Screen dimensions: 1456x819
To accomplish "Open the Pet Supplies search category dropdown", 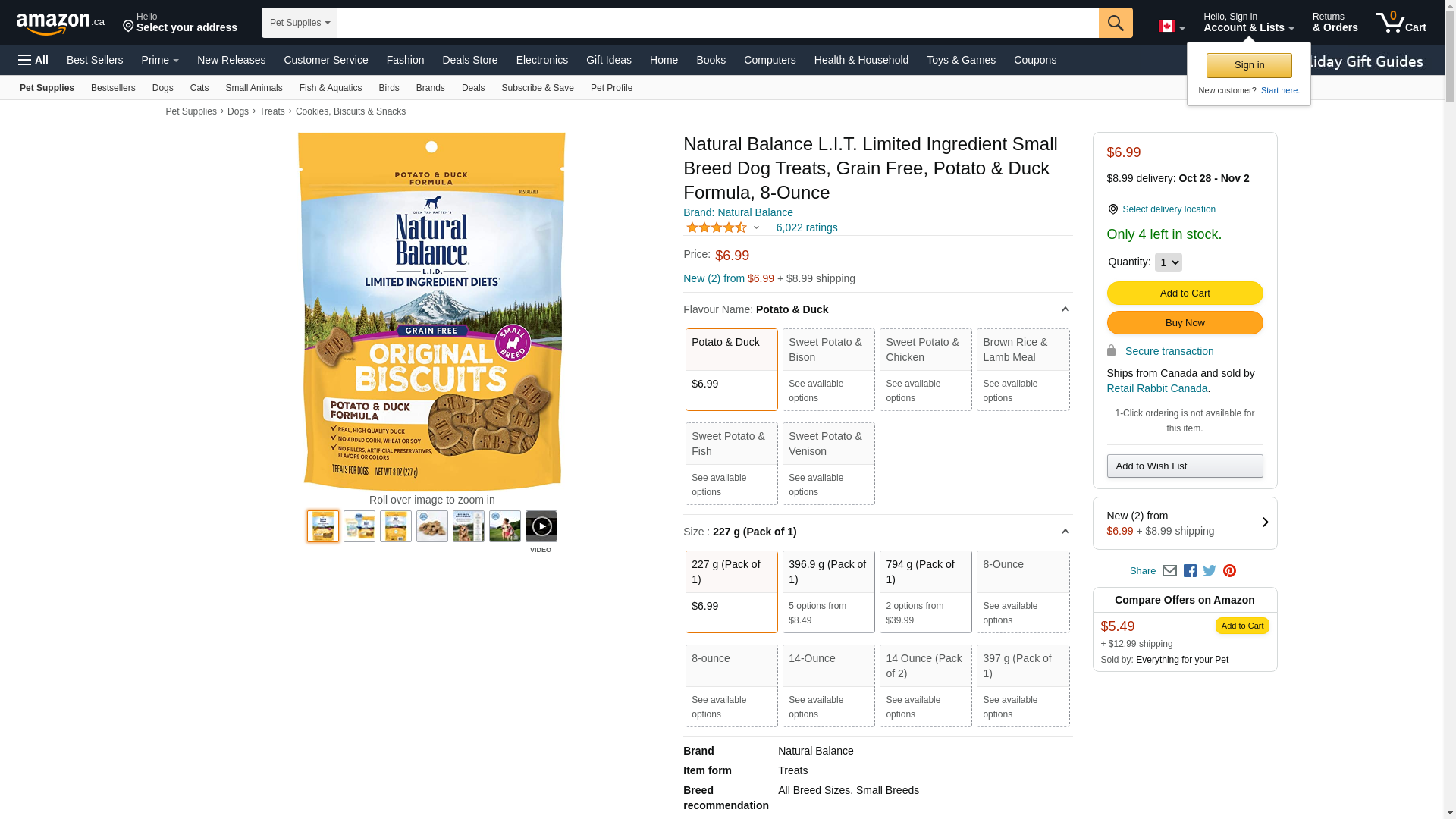I will click(300, 23).
